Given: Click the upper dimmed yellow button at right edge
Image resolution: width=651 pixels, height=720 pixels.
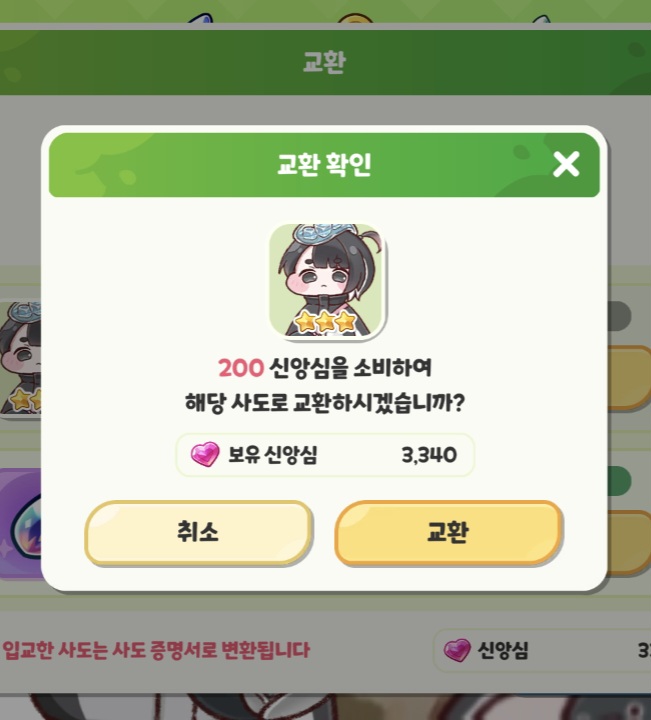Looking at the screenshot, I should (x=629, y=377).
